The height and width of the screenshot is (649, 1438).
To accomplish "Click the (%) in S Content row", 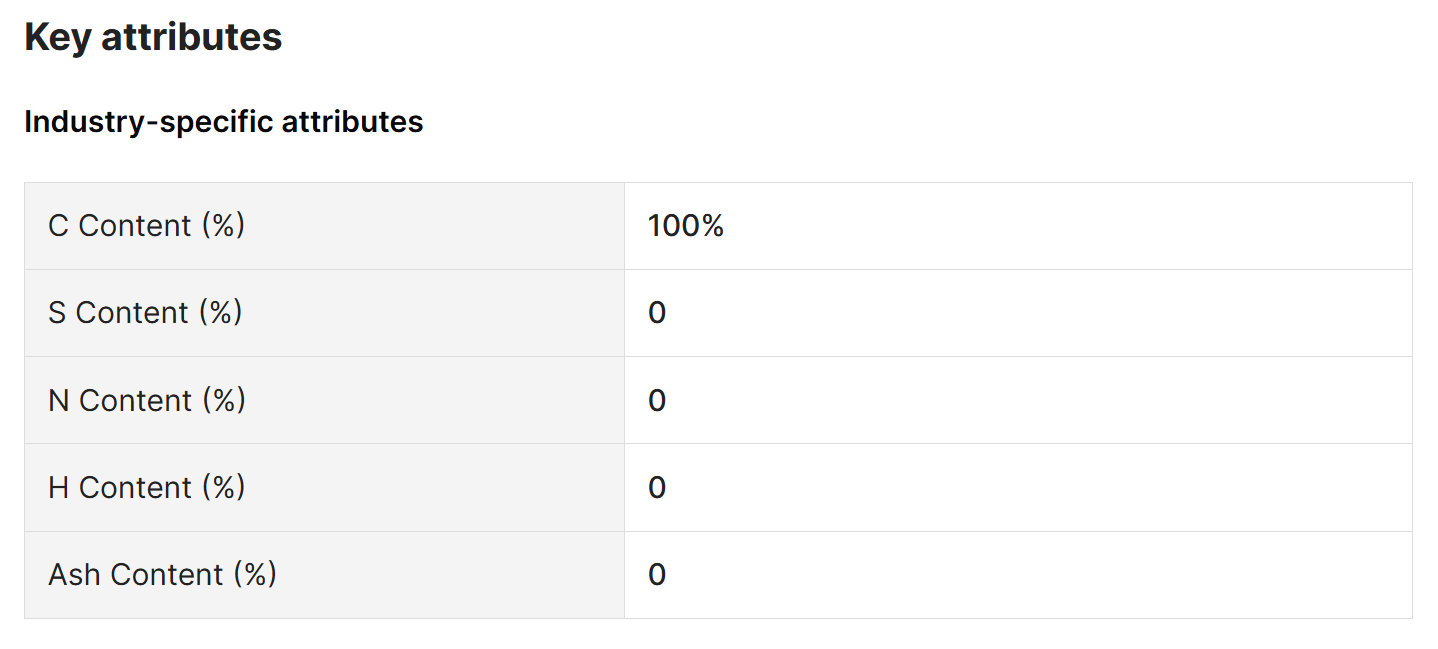I will (x=220, y=313).
